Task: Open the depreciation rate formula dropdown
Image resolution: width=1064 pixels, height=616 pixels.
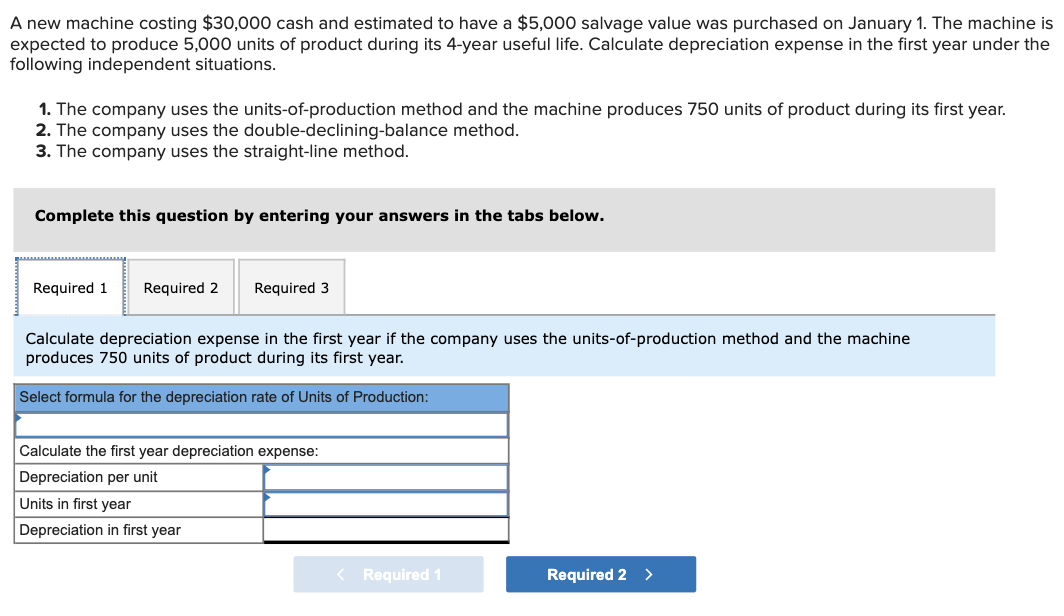Action: pyautogui.click(x=262, y=424)
